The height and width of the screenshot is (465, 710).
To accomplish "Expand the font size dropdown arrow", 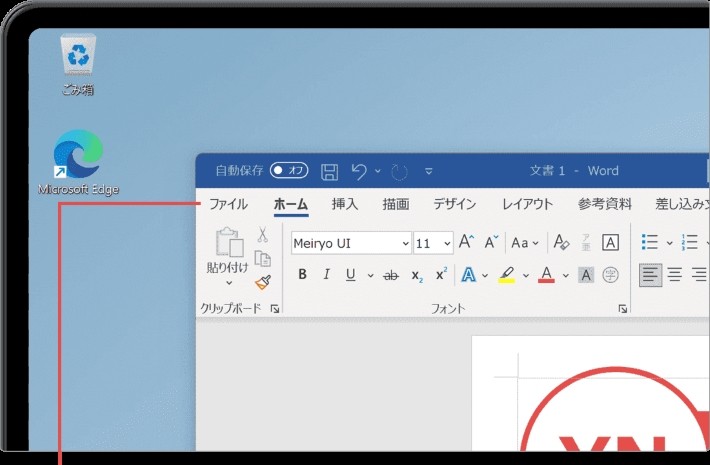I will (447, 244).
